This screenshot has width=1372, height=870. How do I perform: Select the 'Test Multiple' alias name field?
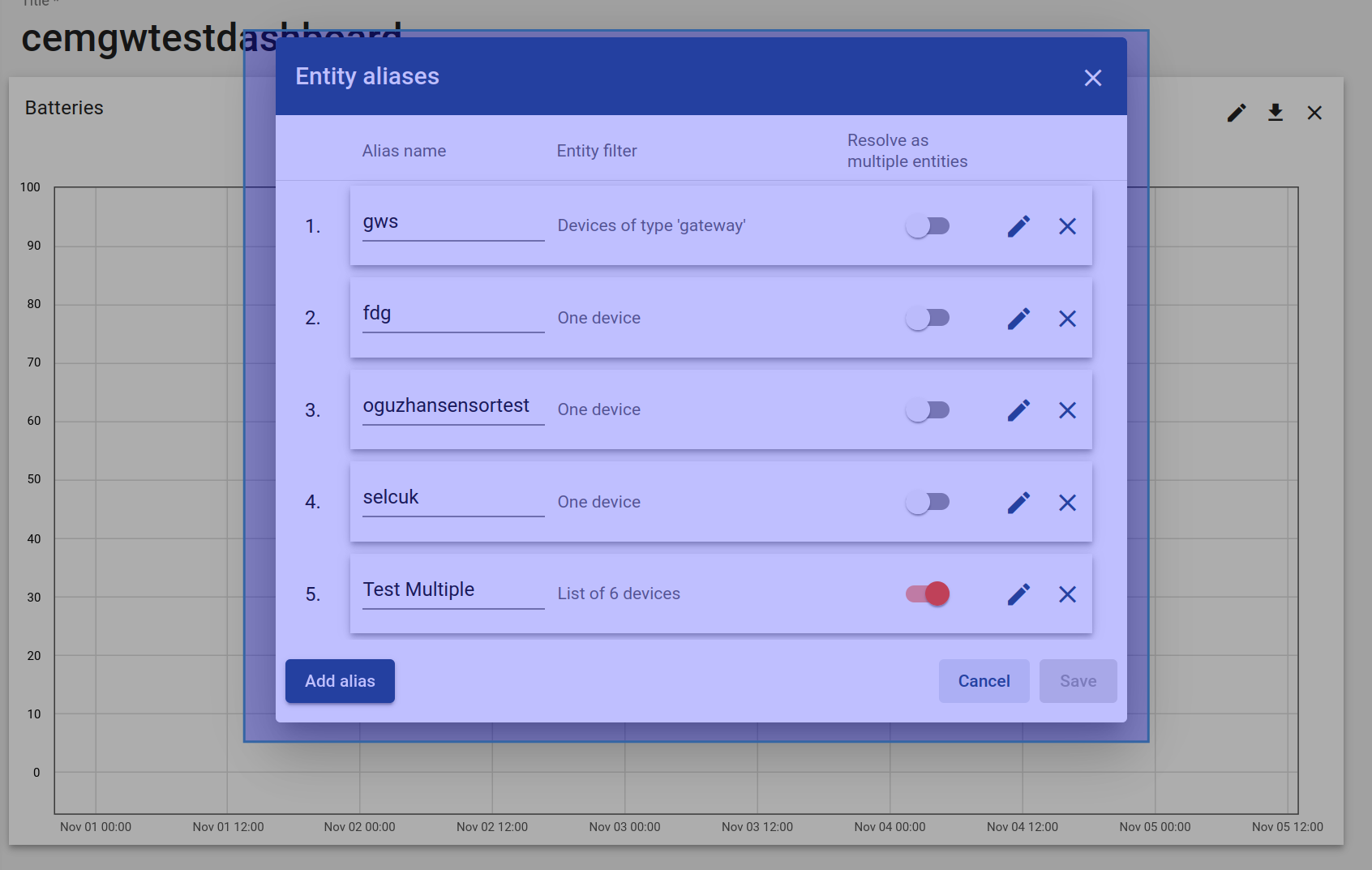[452, 589]
